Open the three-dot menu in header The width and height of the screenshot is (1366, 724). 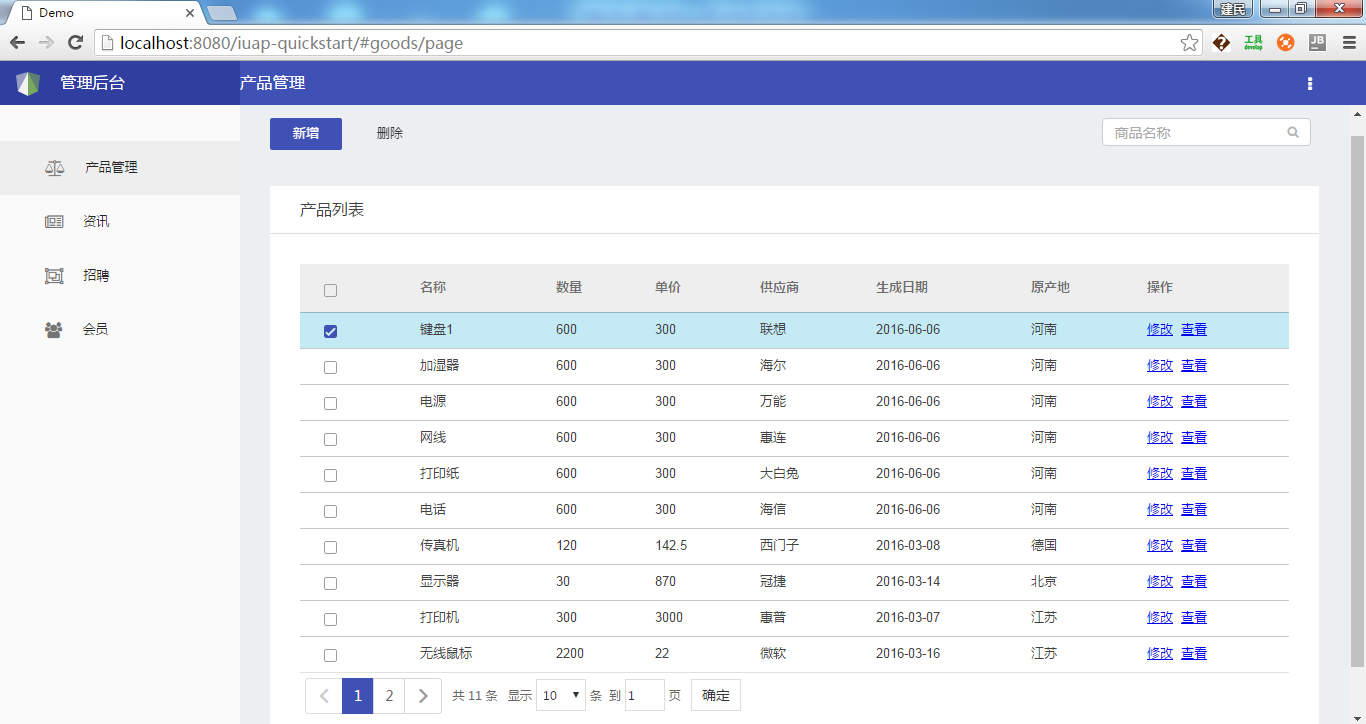tap(1310, 84)
